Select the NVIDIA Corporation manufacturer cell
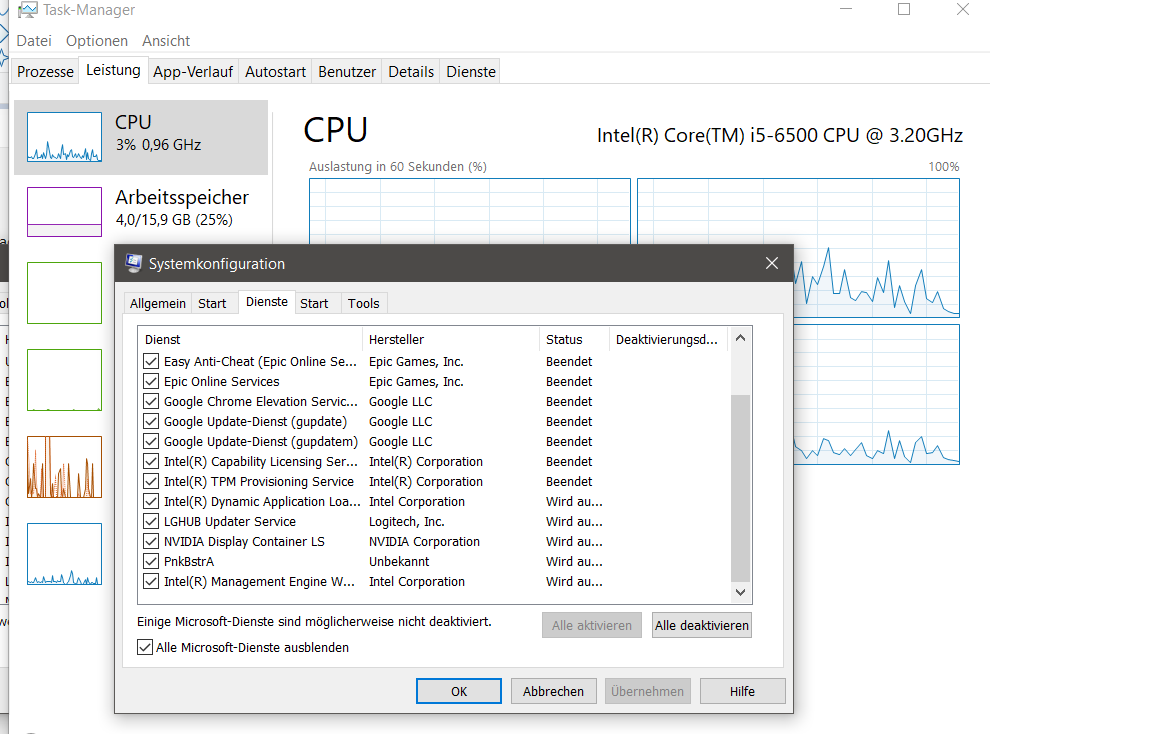Image resolution: width=1152 pixels, height=734 pixels. tap(425, 541)
